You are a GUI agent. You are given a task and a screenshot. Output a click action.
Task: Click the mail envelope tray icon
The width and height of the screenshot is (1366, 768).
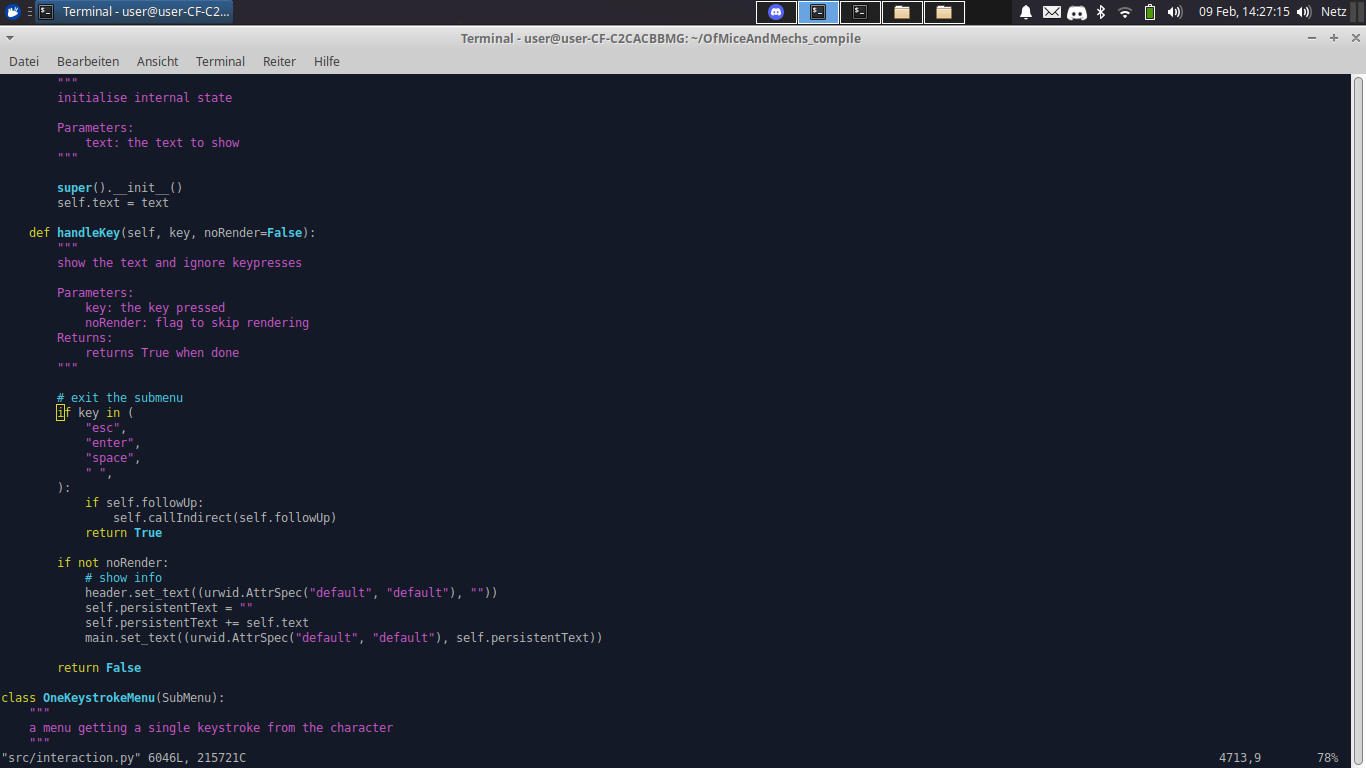tap(1051, 12)
